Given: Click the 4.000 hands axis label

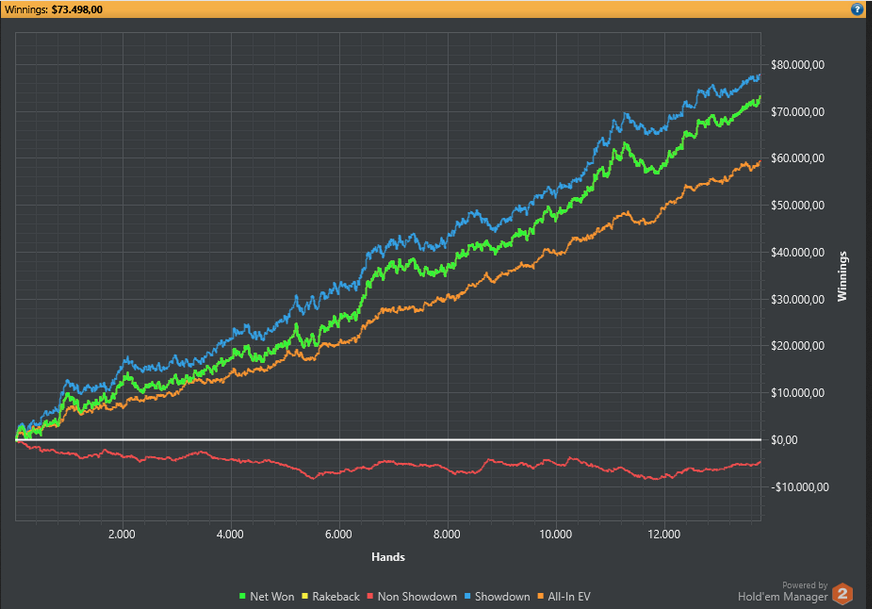Looking at the screenshot, I should (x=230, y=534).
